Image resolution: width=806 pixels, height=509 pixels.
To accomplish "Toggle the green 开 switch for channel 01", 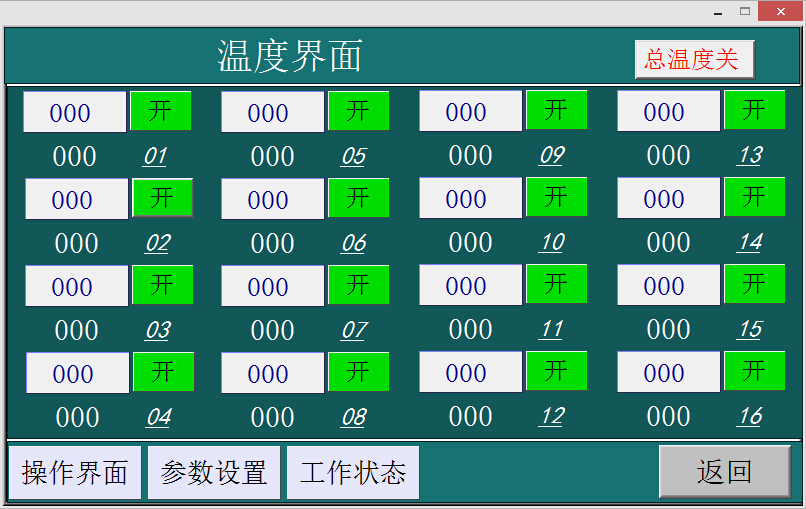I will pyautogui.click(x=160, y=111).
